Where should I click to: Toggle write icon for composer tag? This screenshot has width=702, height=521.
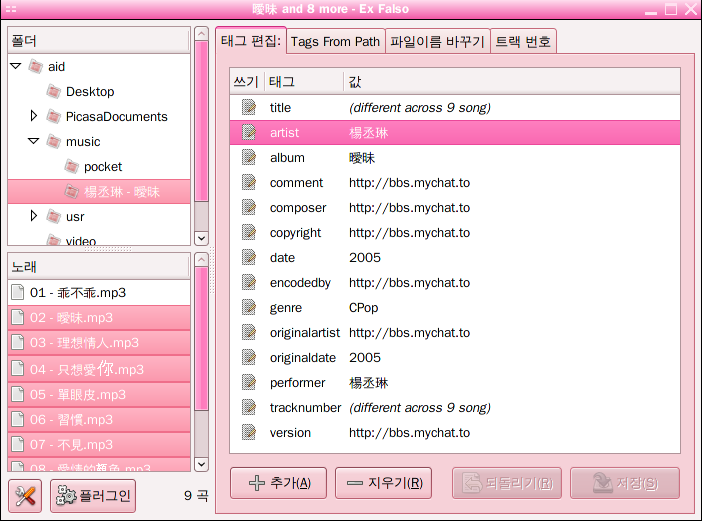pyautogui.click(x=248, y=208)
